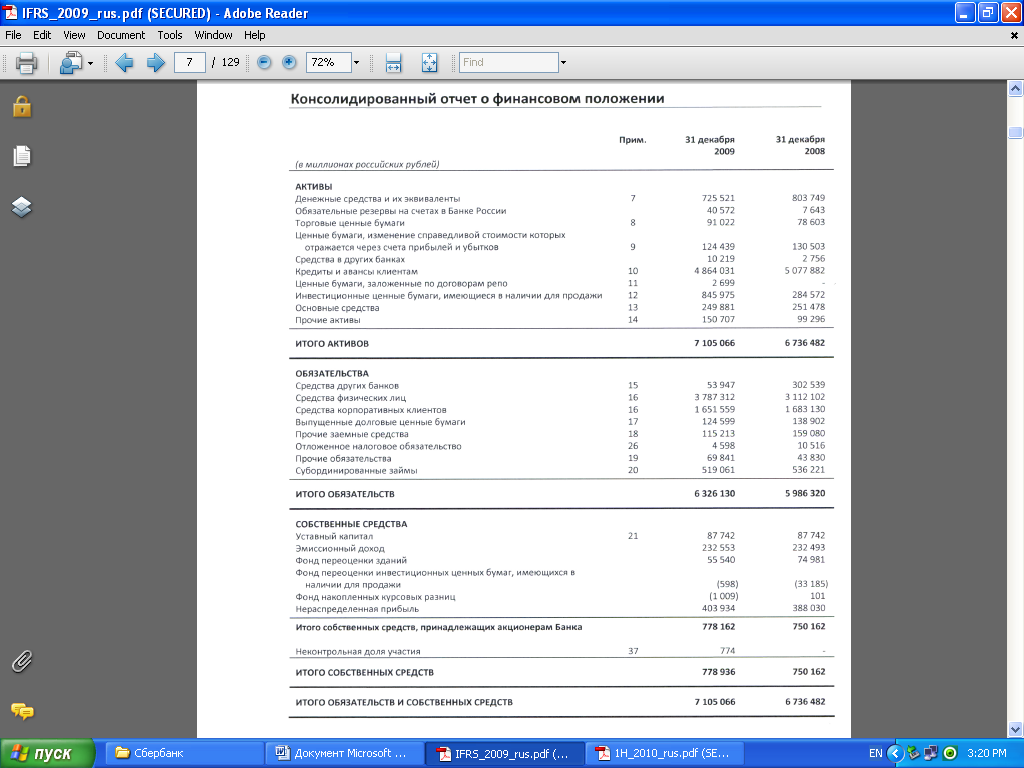
Task: Click the zoom percentage field 72%
Action: pos(328,62)
